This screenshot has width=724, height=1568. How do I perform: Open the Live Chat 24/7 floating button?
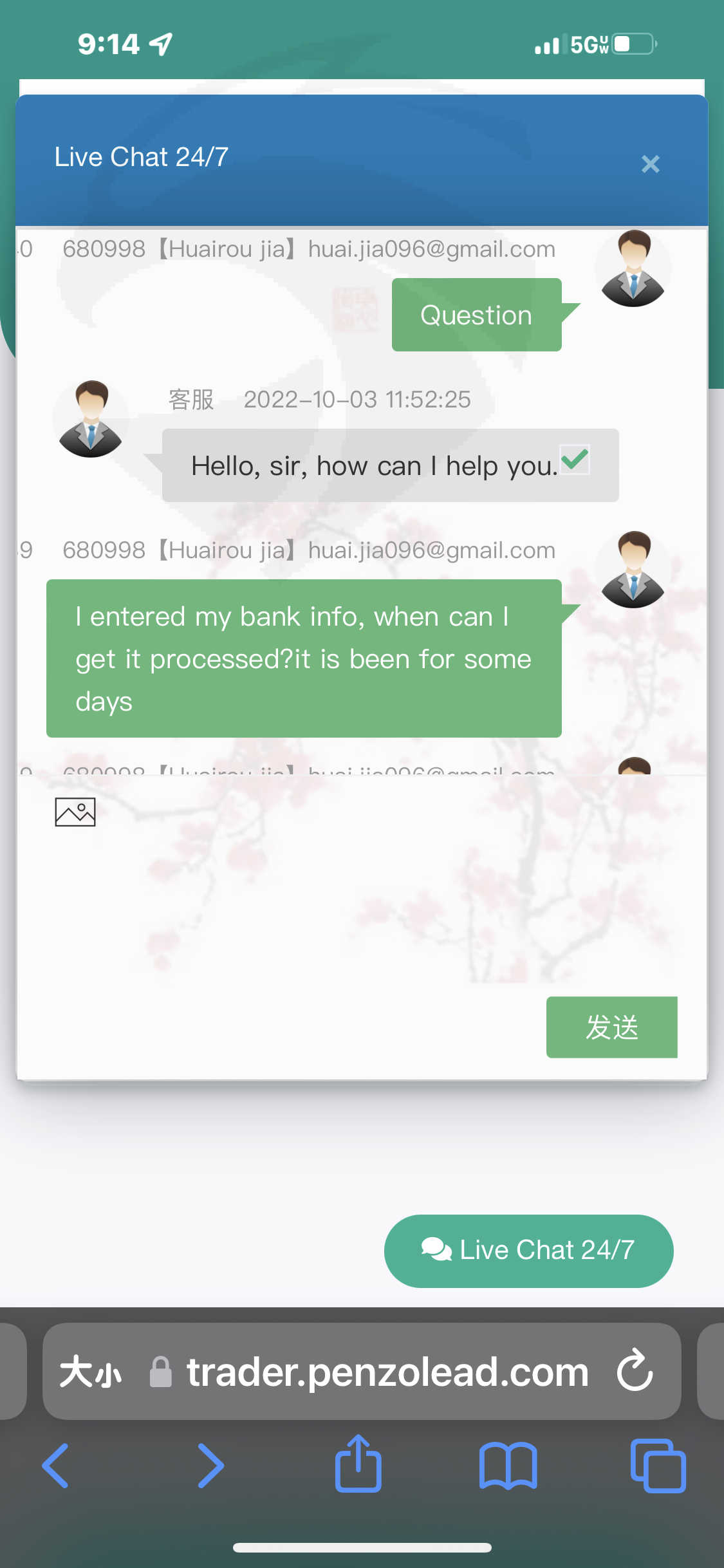click(528, 1251)
